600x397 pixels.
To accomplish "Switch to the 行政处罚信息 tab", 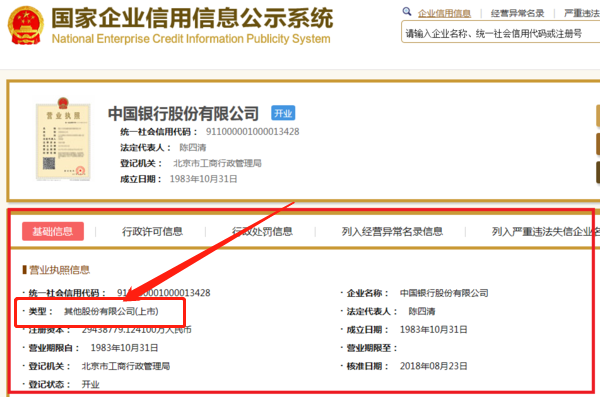I will [262, 231].
